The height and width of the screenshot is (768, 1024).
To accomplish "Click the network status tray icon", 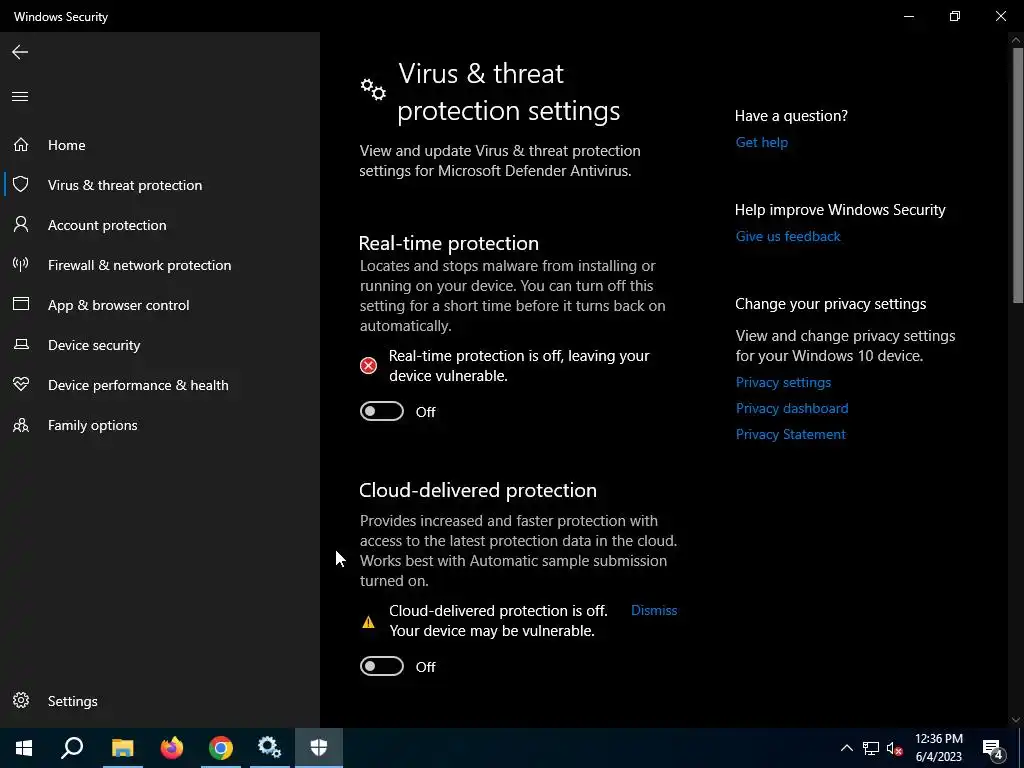I will 871,748.
